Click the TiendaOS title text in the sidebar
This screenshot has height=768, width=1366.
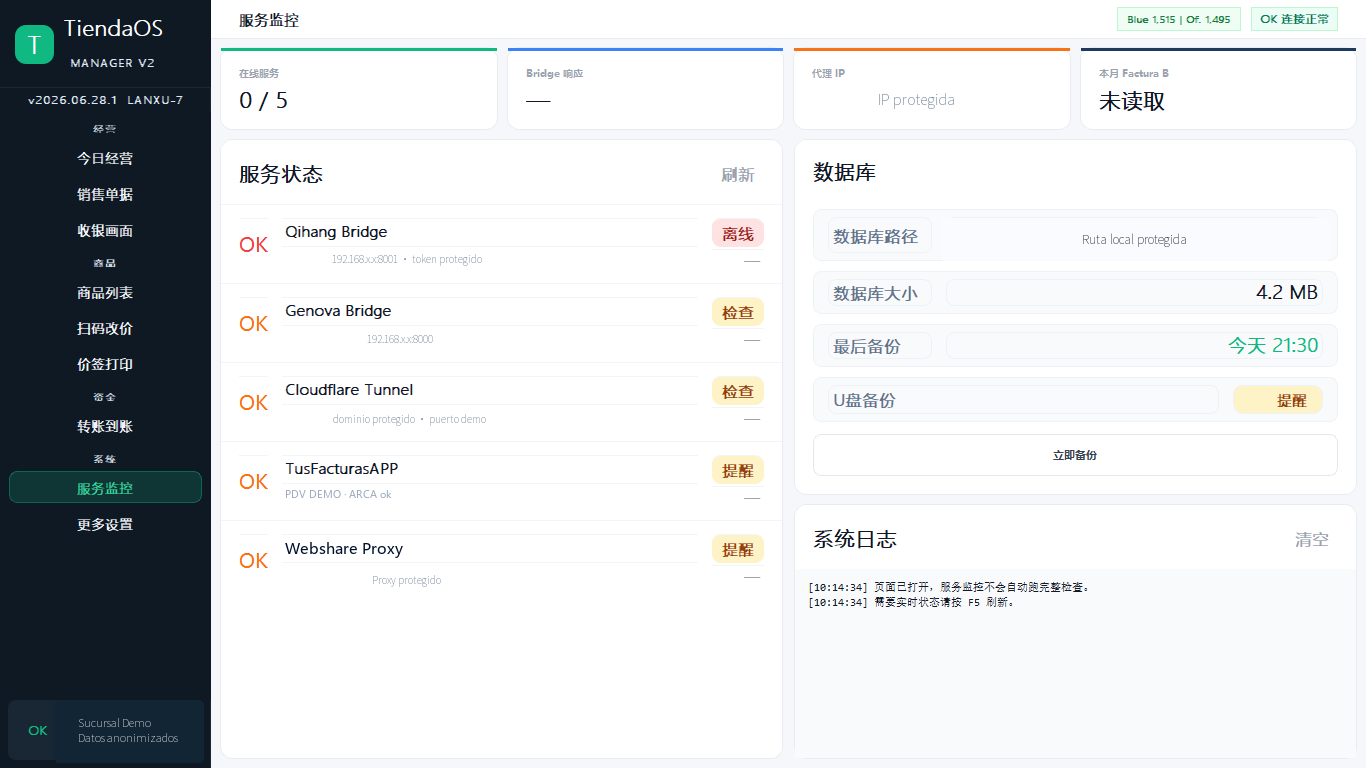pos(113,29)
